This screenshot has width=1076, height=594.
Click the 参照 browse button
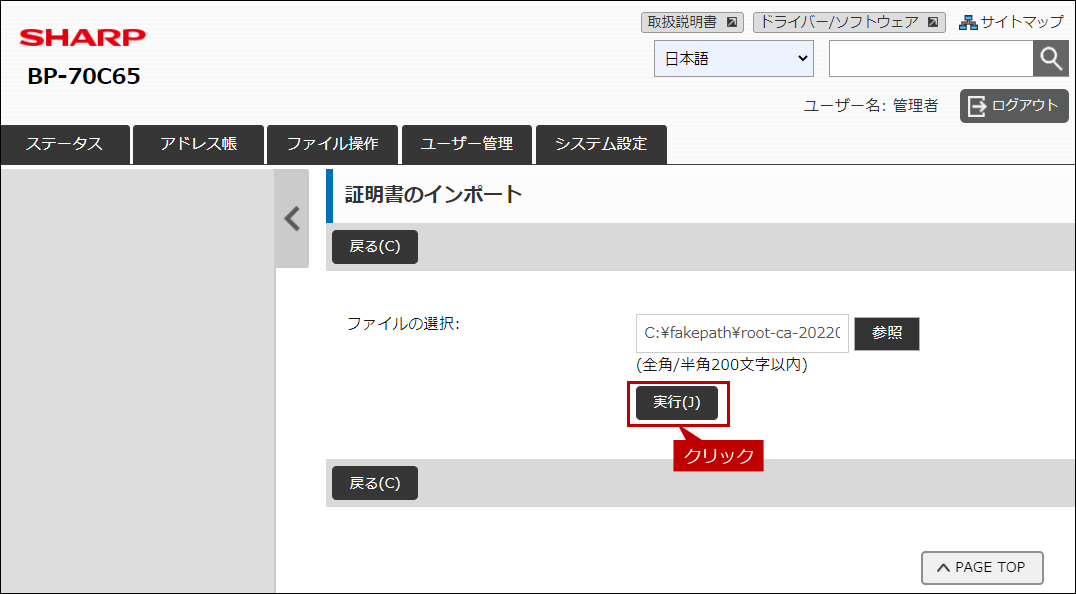click(x=887, y=333)
